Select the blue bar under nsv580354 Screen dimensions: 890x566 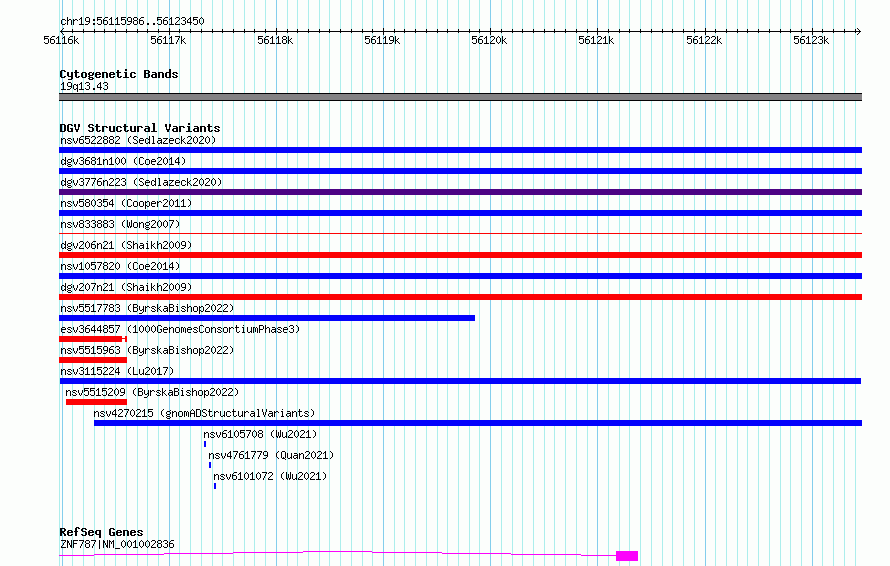click(460, 213)
